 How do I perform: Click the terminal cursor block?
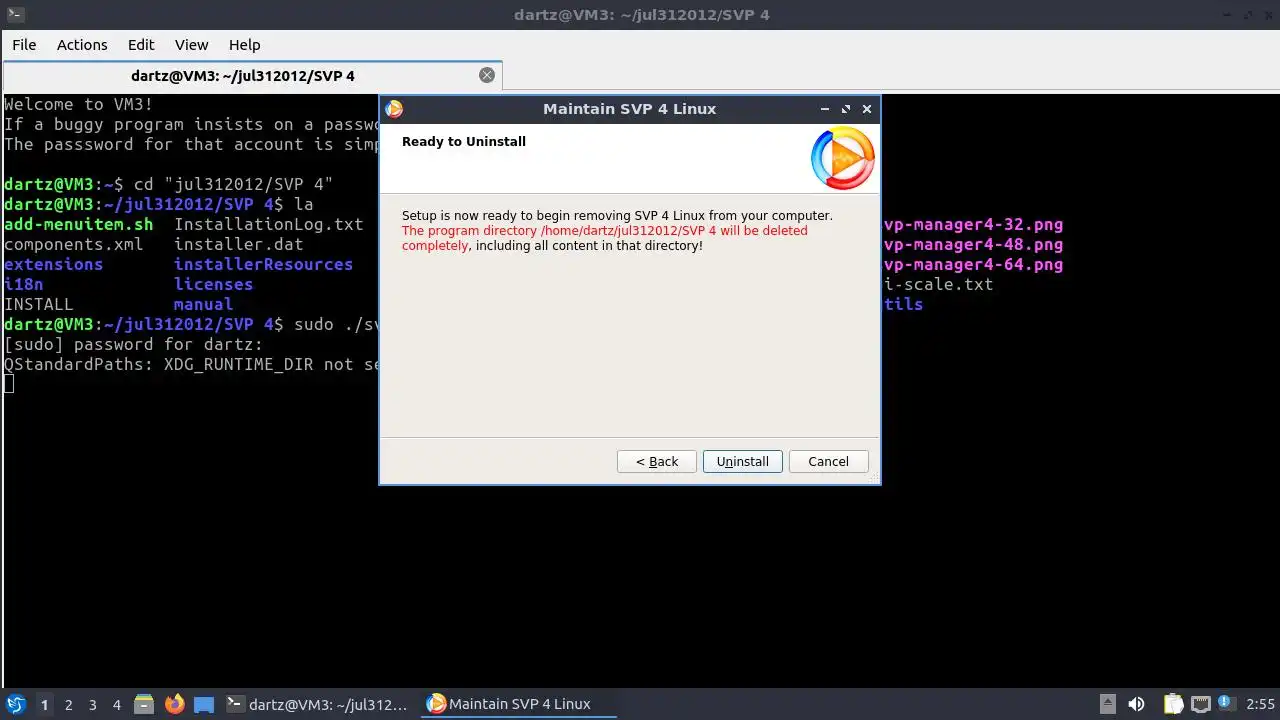pos(9,384)
